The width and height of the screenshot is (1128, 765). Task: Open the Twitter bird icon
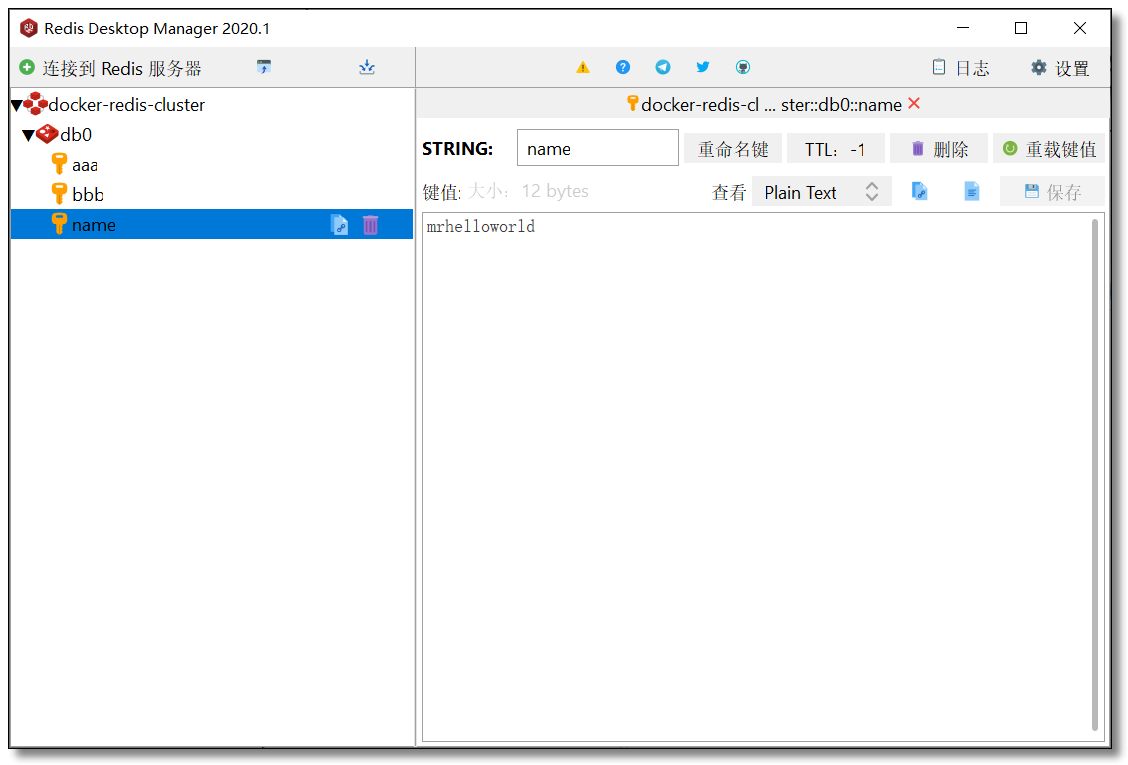tap(703, 68)
